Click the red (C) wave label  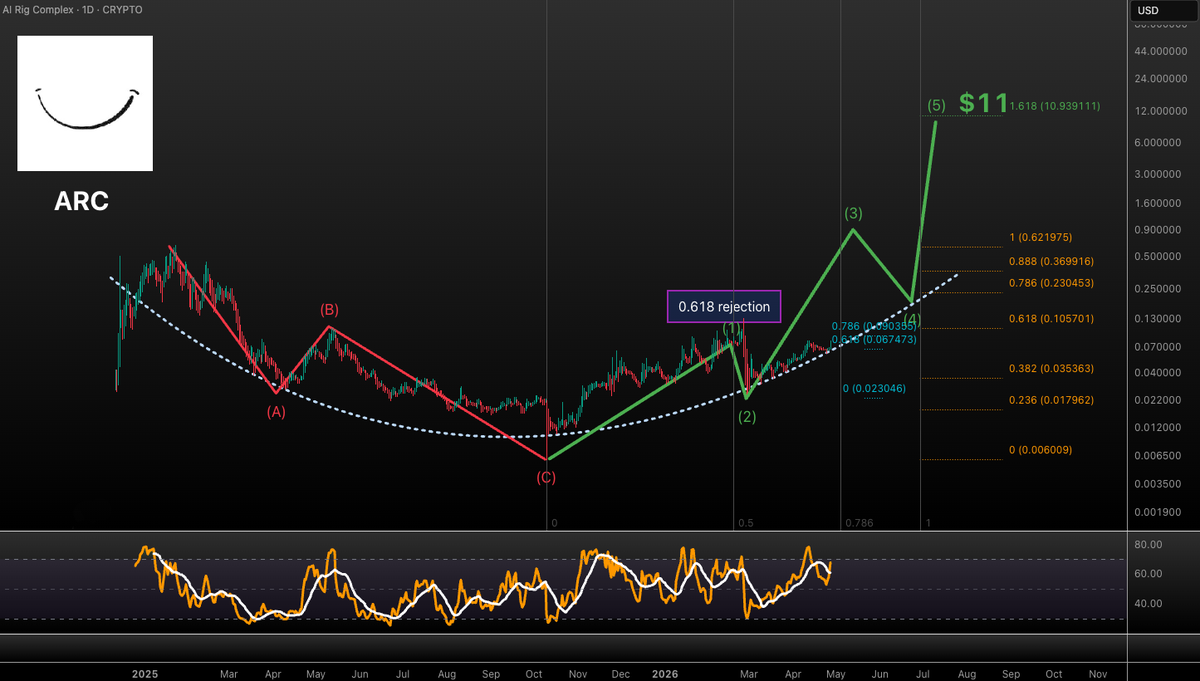[546, 477]
